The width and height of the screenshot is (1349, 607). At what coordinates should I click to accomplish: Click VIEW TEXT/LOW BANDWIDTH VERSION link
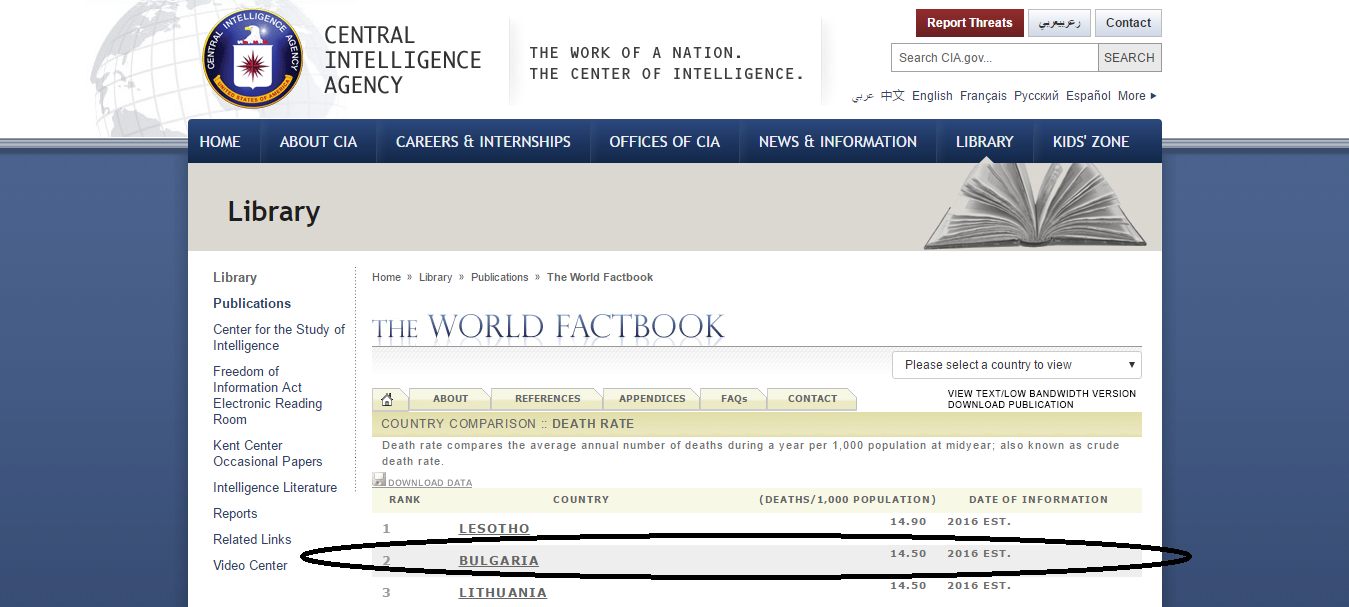point(1042,394)
